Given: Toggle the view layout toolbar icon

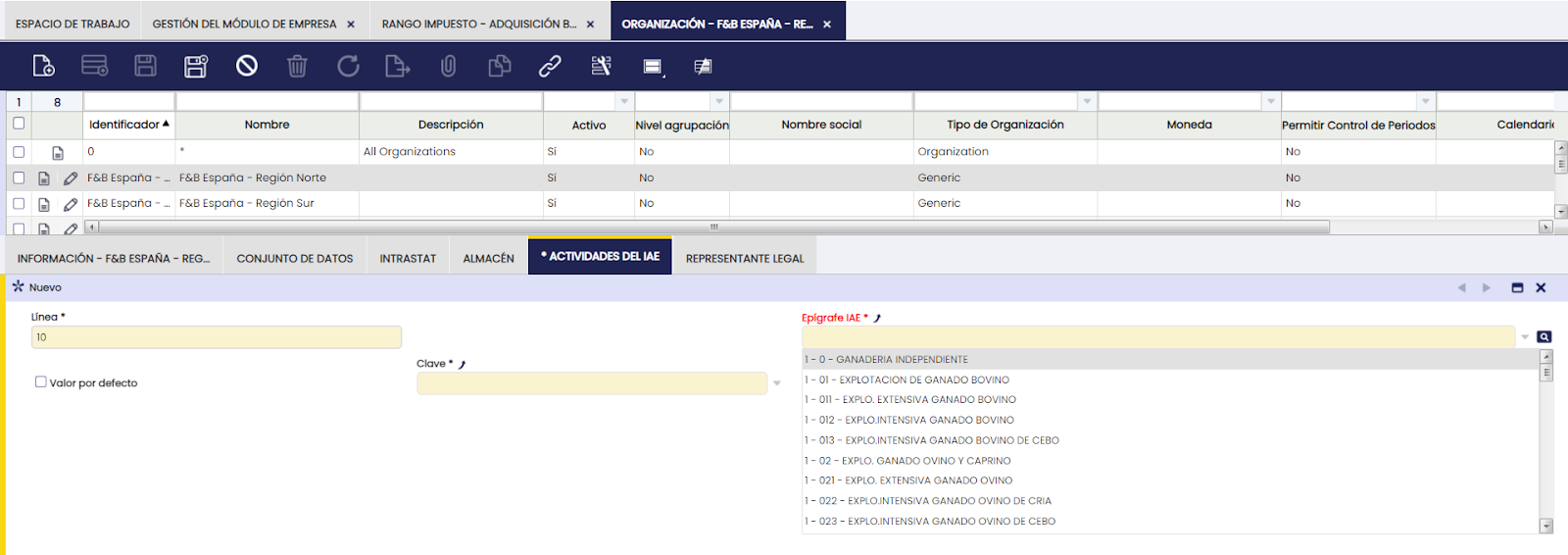Looking at the screenshot, I should (x=654, y=67).
